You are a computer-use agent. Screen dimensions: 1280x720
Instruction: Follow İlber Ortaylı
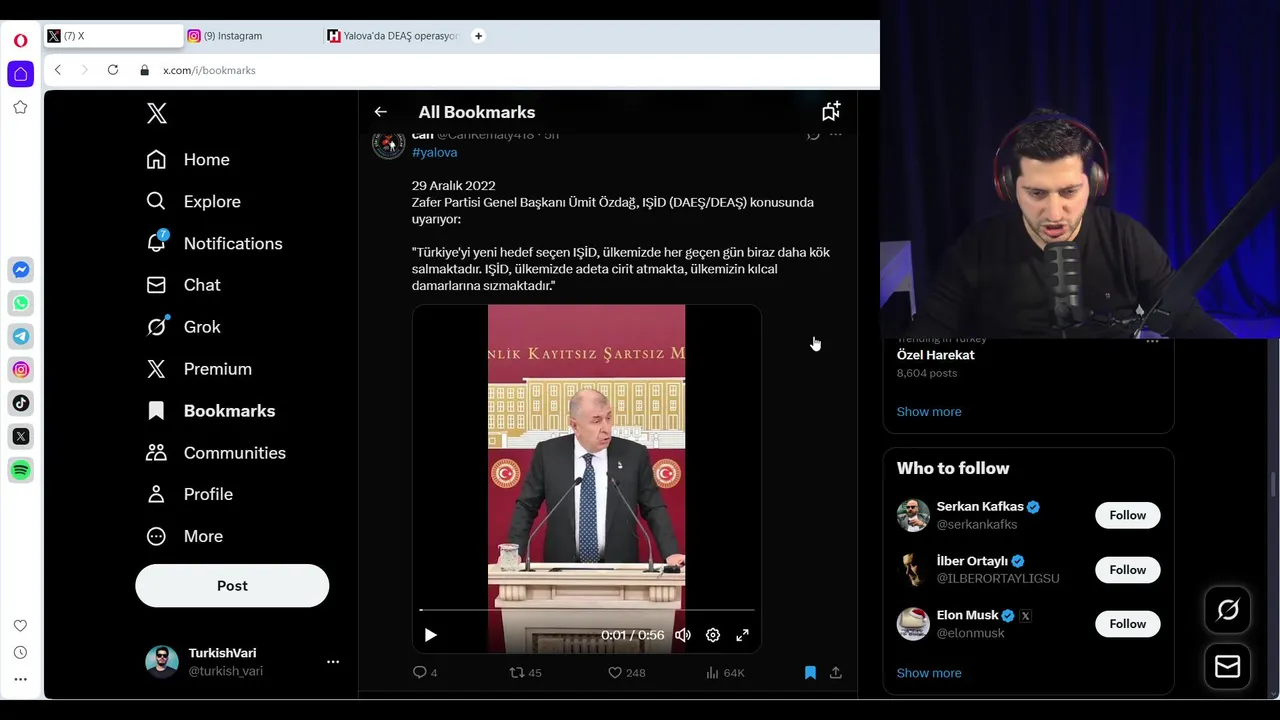pyautogui.click(x=1127, y=570)
